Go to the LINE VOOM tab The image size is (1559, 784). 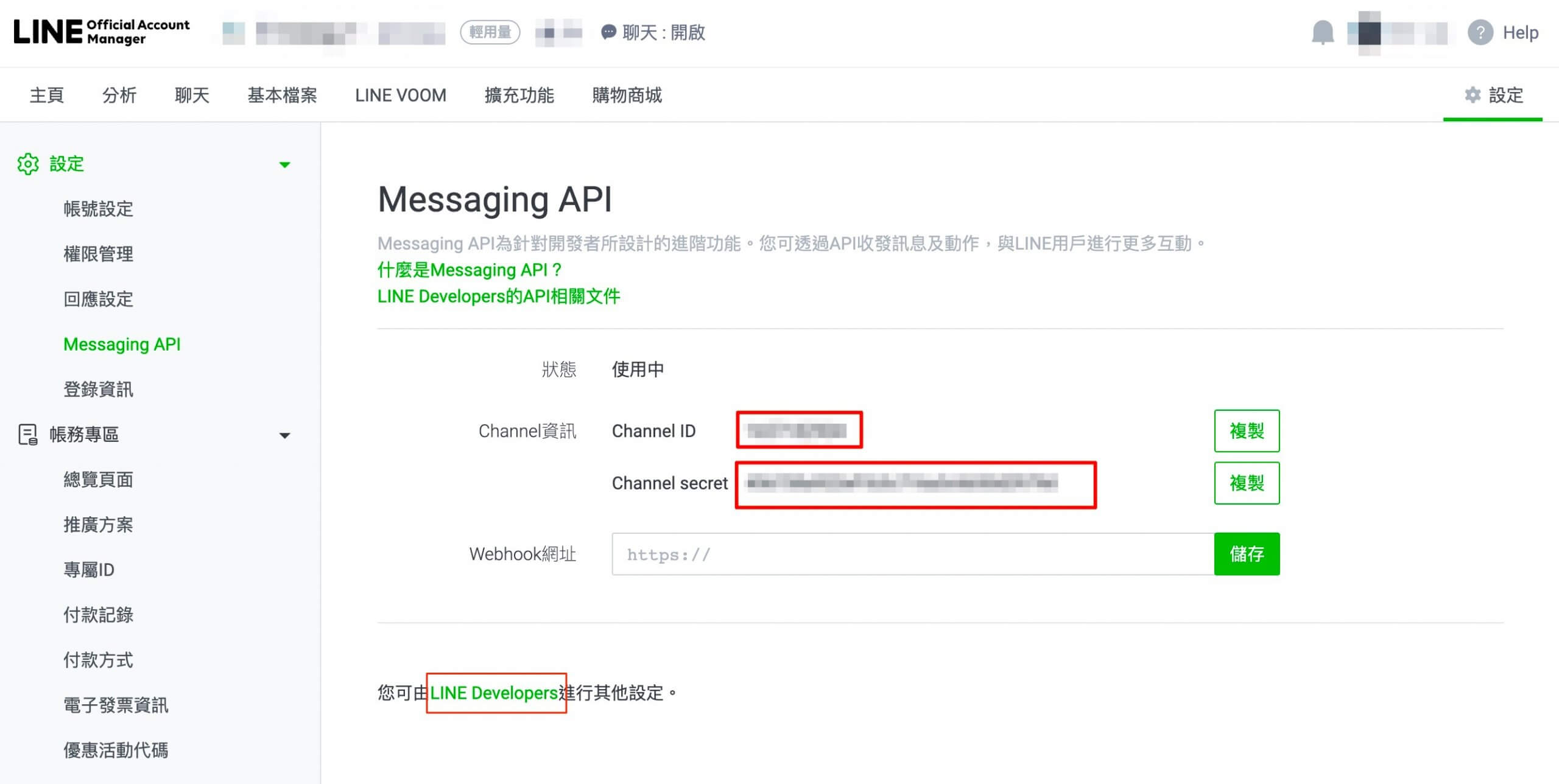coord(401,95)
